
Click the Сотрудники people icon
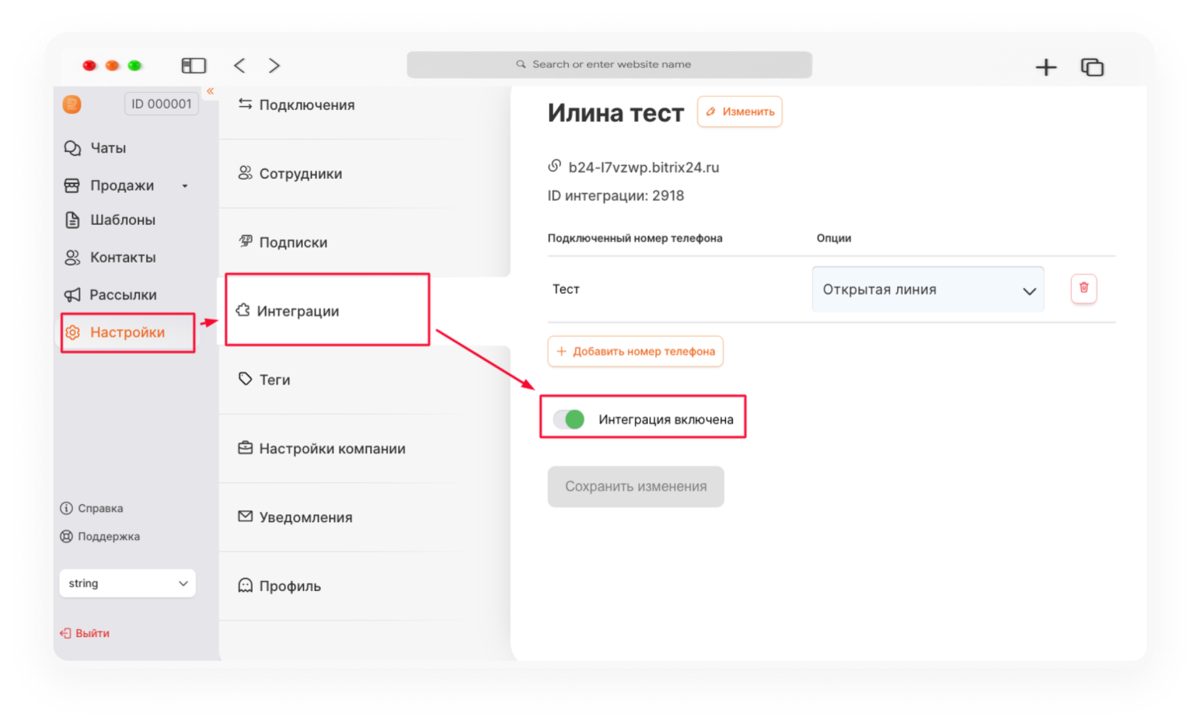click(x=245, y=173)
